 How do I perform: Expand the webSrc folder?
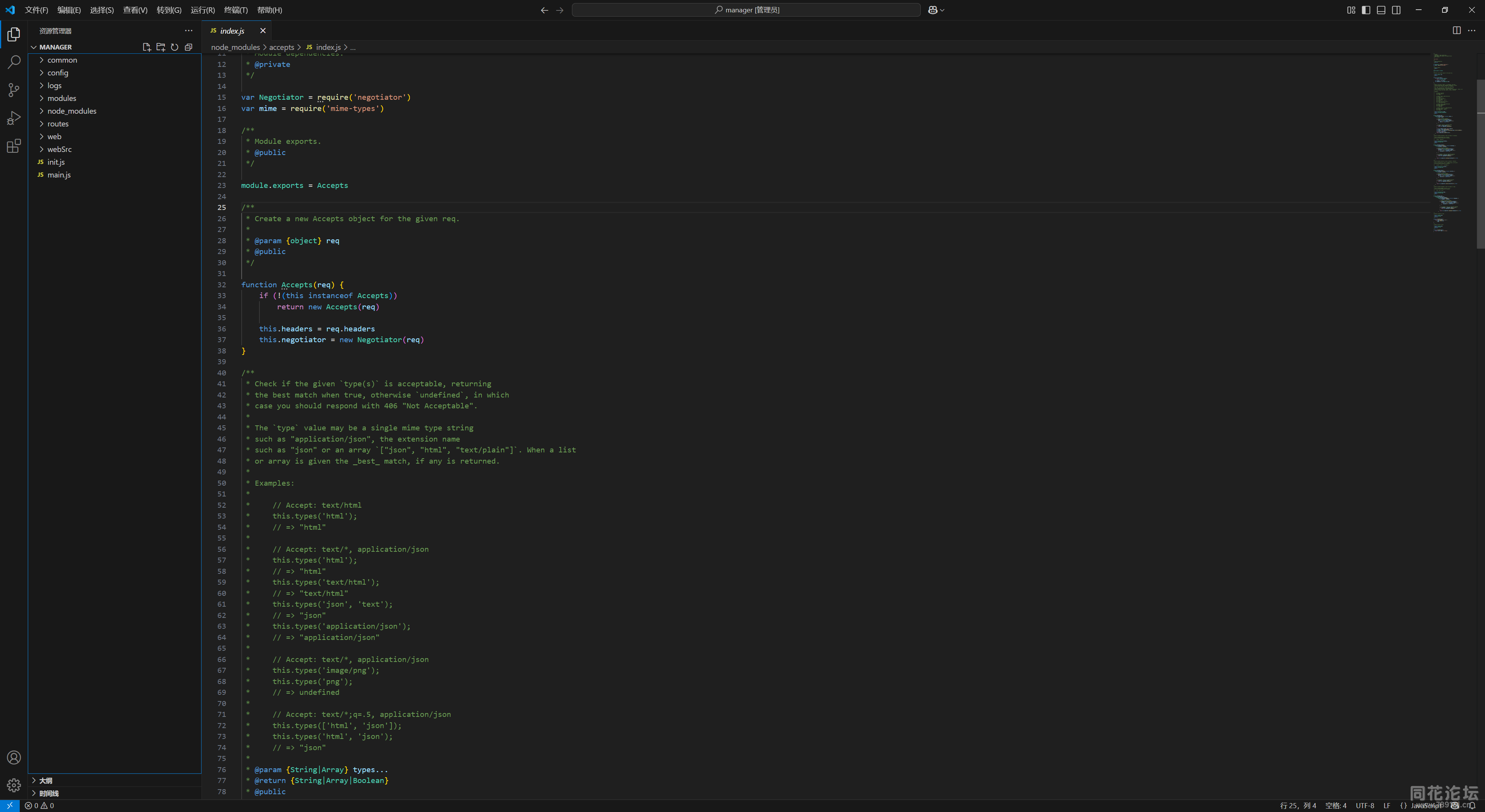[x=115, y=149]
